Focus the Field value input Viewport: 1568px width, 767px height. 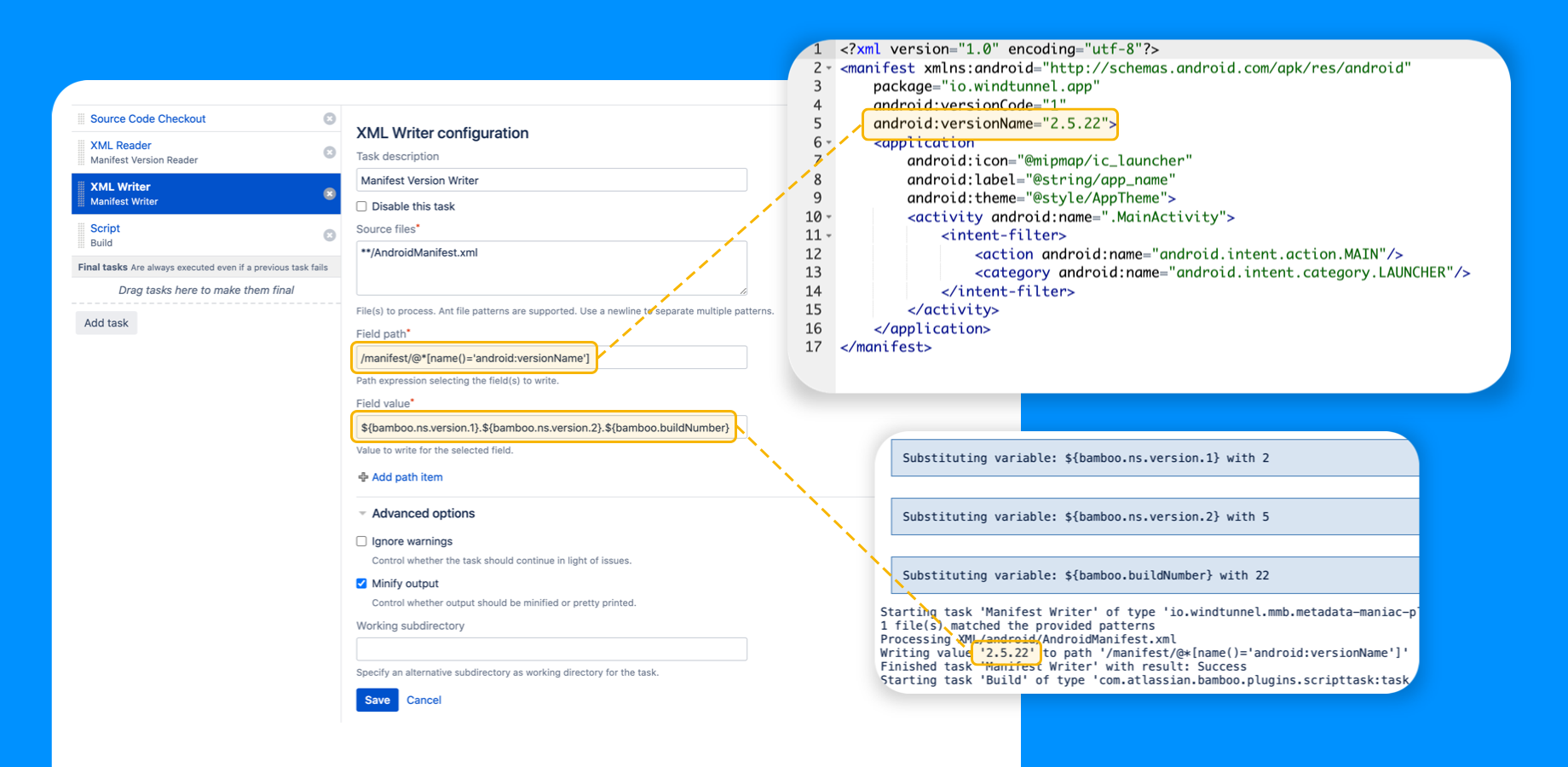click(x=551, y=428)
